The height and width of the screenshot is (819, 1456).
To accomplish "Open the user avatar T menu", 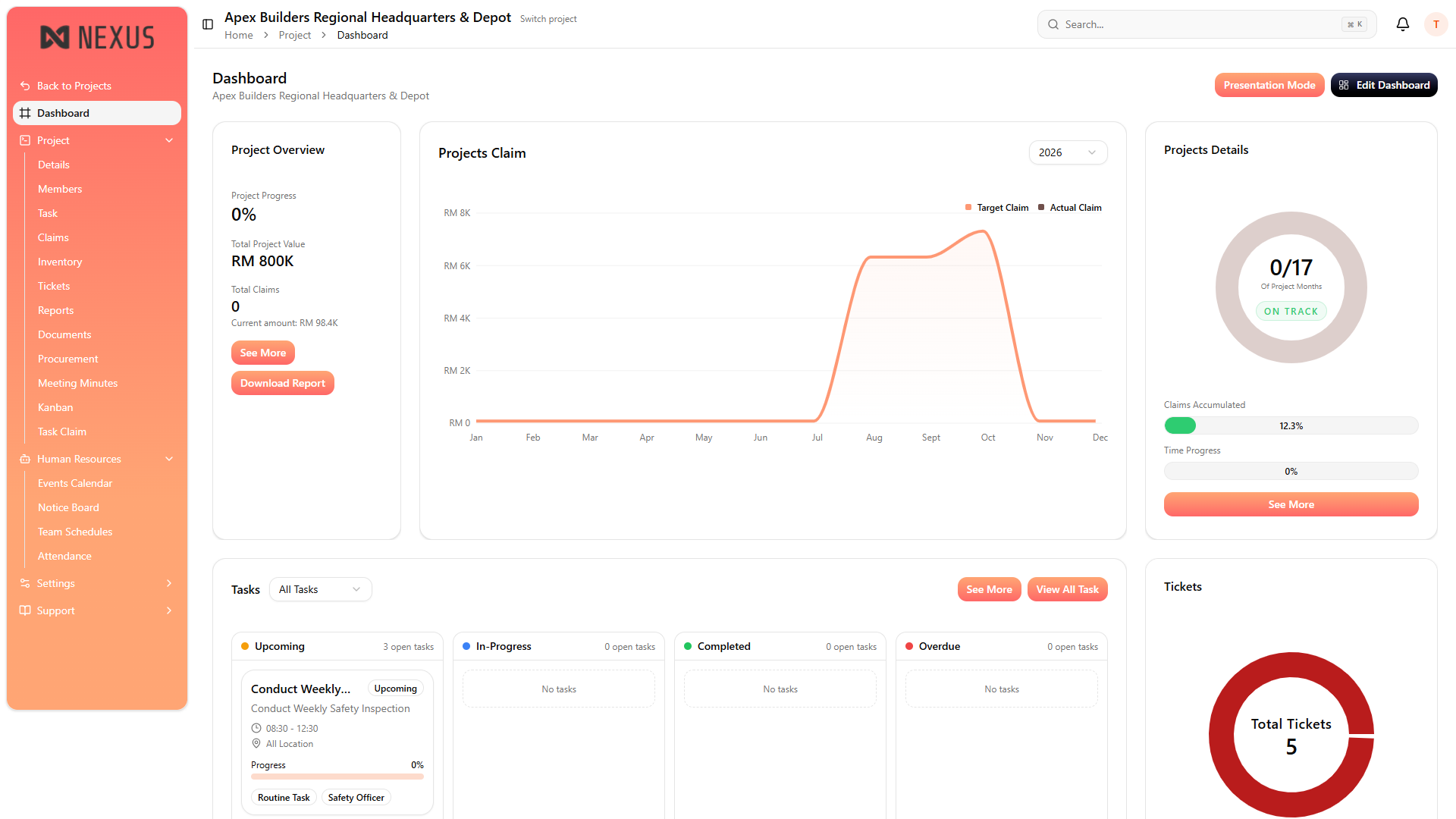I will (1436, 24).
